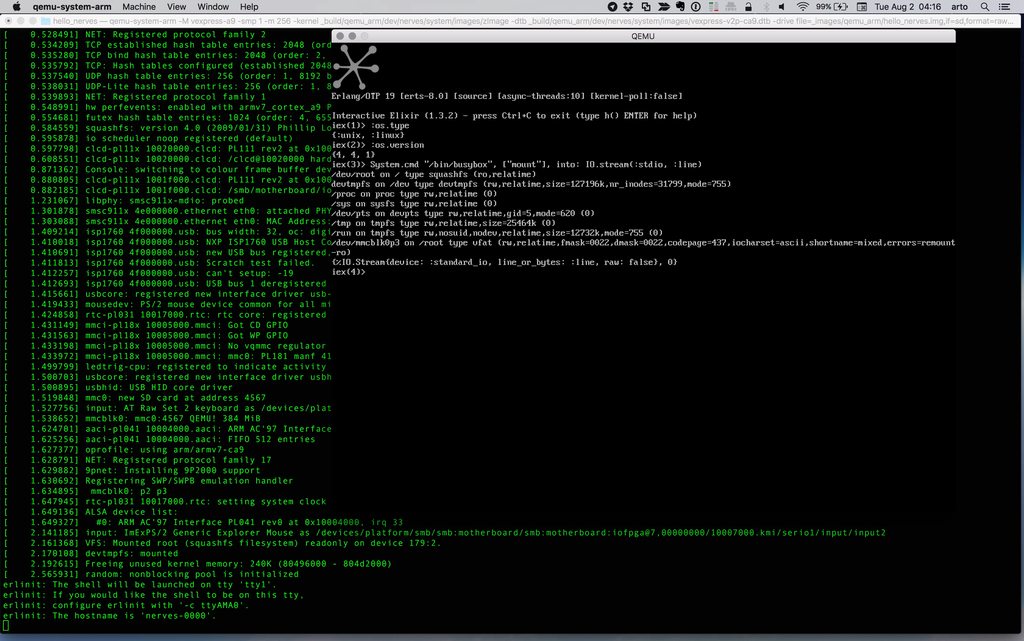Image resolution: width=1024 pixels, height=641 pixels.
Task: Click the padlock icon in menu bar
Action: coord(747,7)
